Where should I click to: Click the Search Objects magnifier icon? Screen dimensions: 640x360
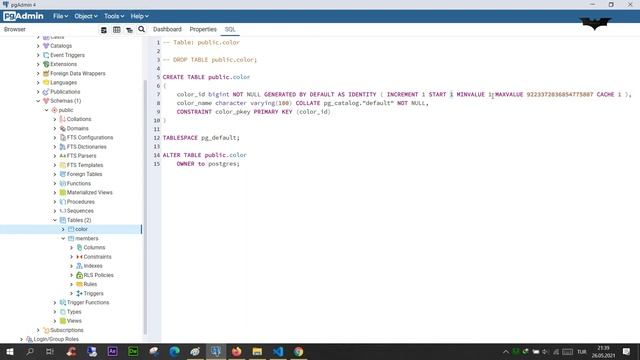(x=141, y=29)
